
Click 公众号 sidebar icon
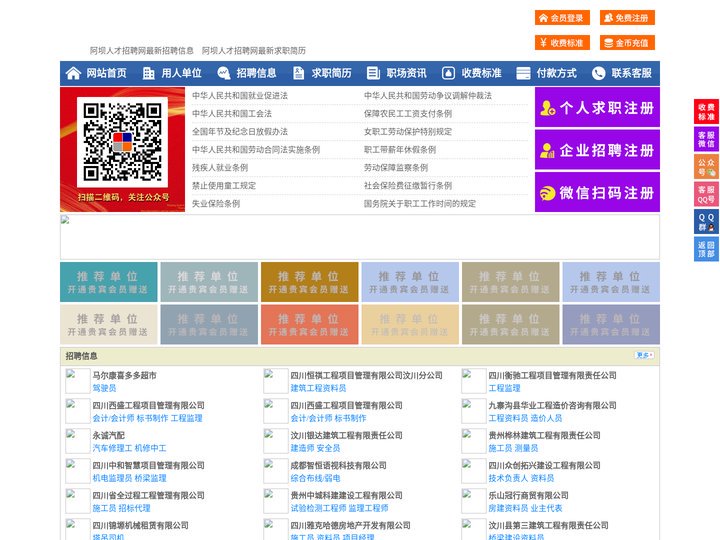(x=706, y=167)
